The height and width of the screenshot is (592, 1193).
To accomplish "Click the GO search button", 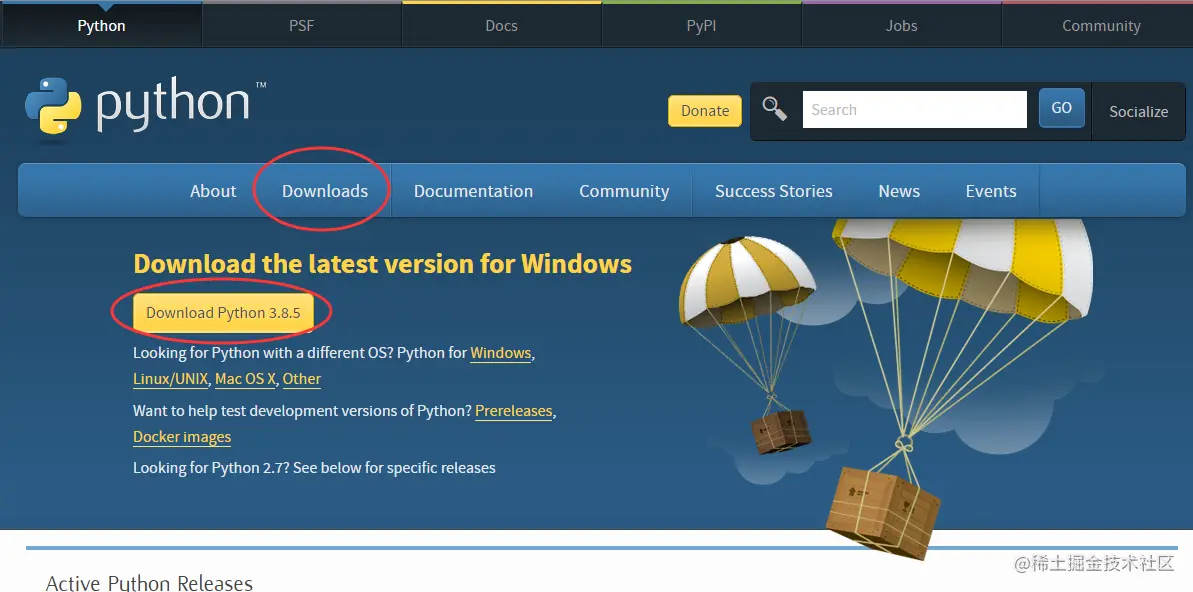I will [1061, 108].
